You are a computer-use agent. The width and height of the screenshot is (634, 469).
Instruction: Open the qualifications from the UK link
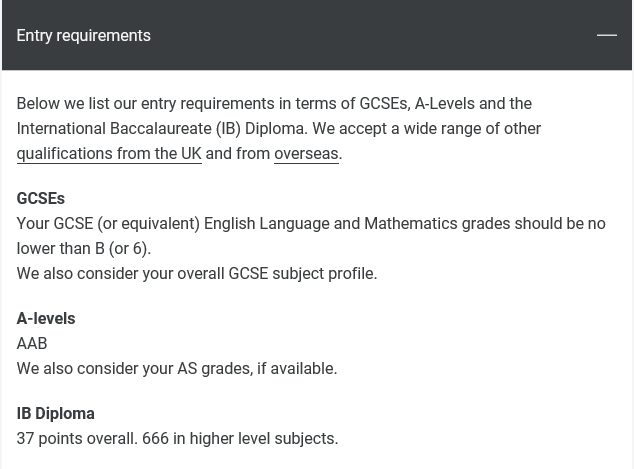[x=109, y=154]
